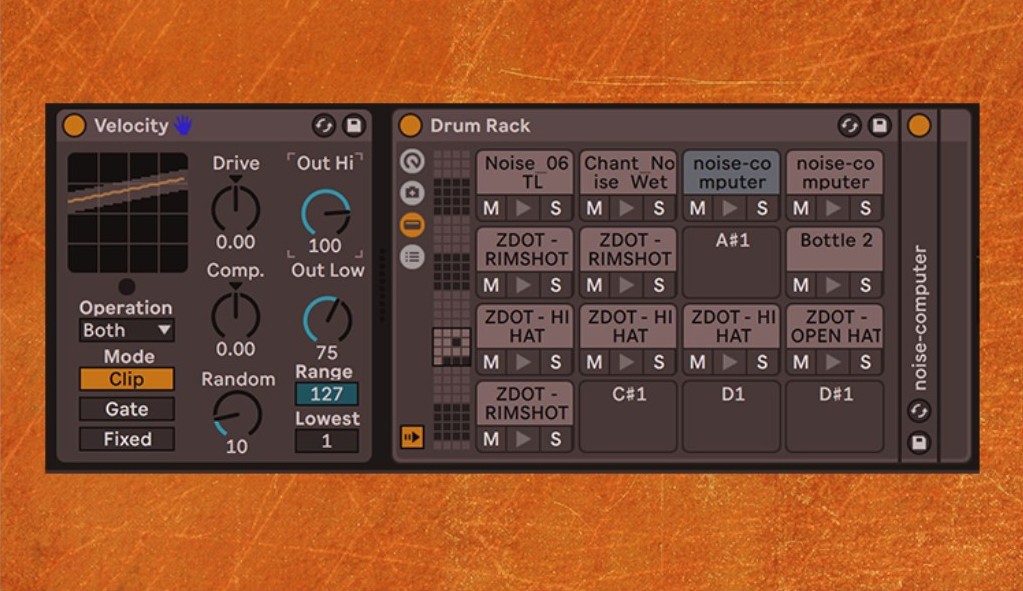1023x591 pixels.
Task: Mute the Chant_Noise Wet pad
Action: (594, 209)
